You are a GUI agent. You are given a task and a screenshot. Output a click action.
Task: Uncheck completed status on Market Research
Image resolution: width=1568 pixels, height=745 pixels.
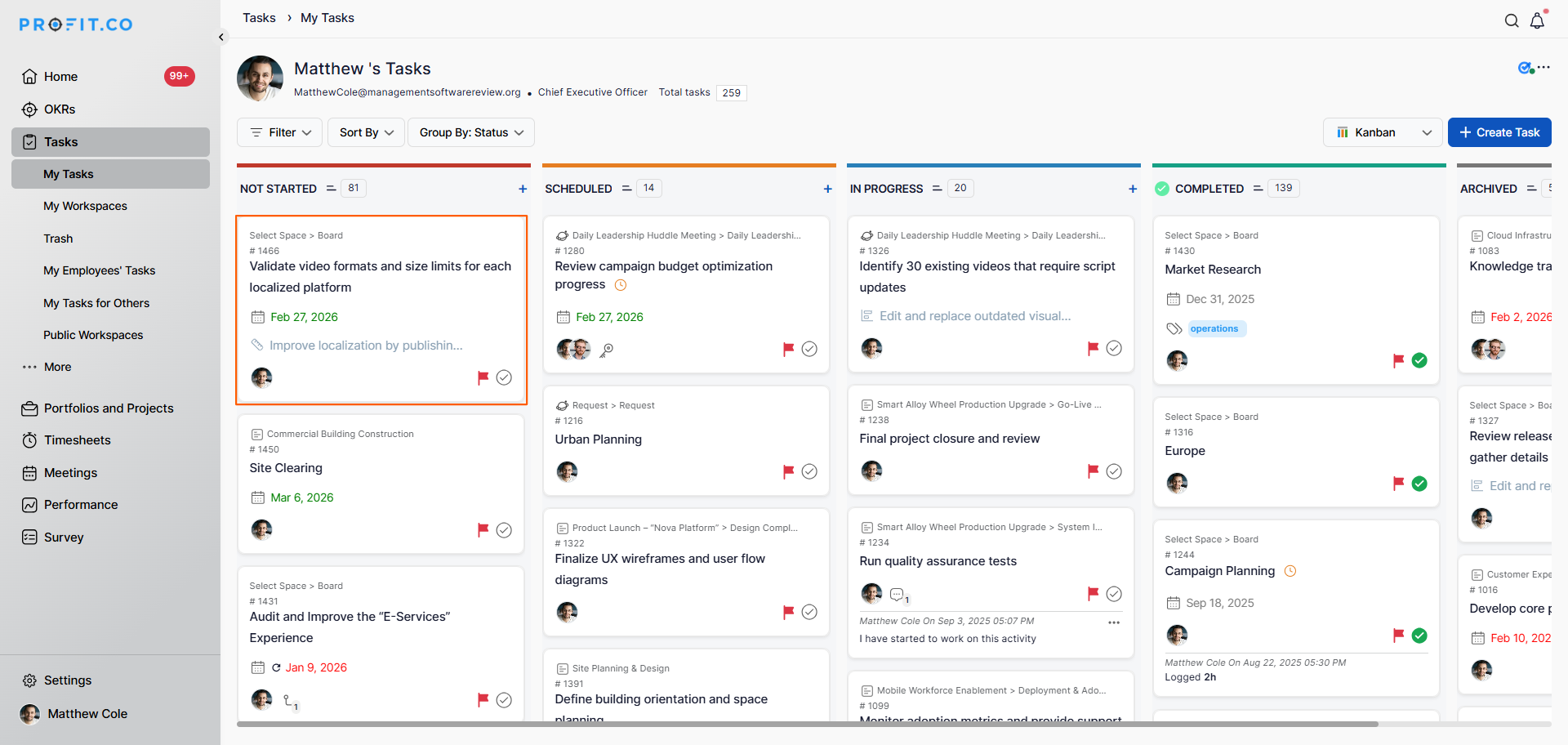pos(1419,360)
